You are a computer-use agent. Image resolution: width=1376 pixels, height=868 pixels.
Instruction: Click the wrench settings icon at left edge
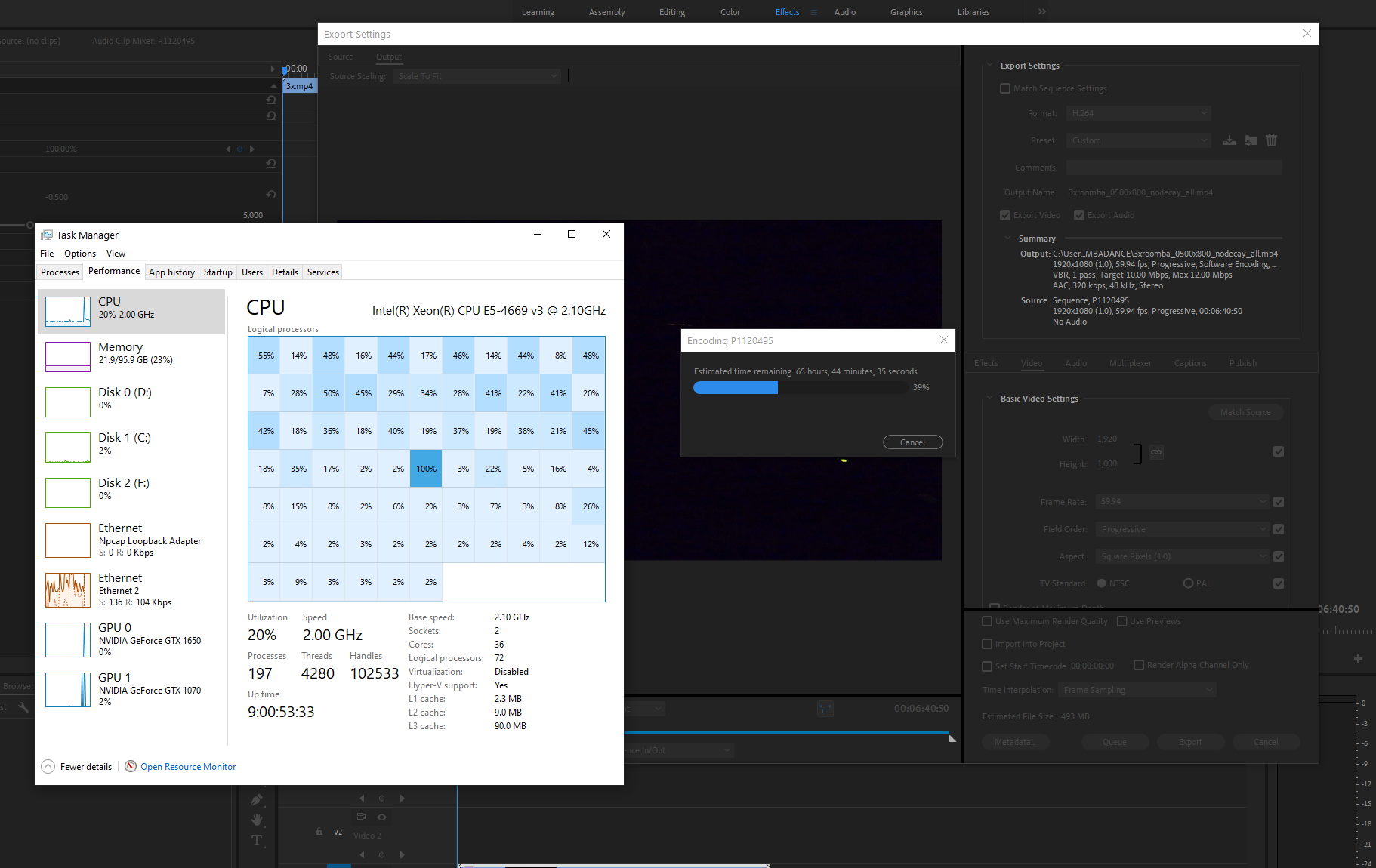pyautogui.click(x=23, y=707)
